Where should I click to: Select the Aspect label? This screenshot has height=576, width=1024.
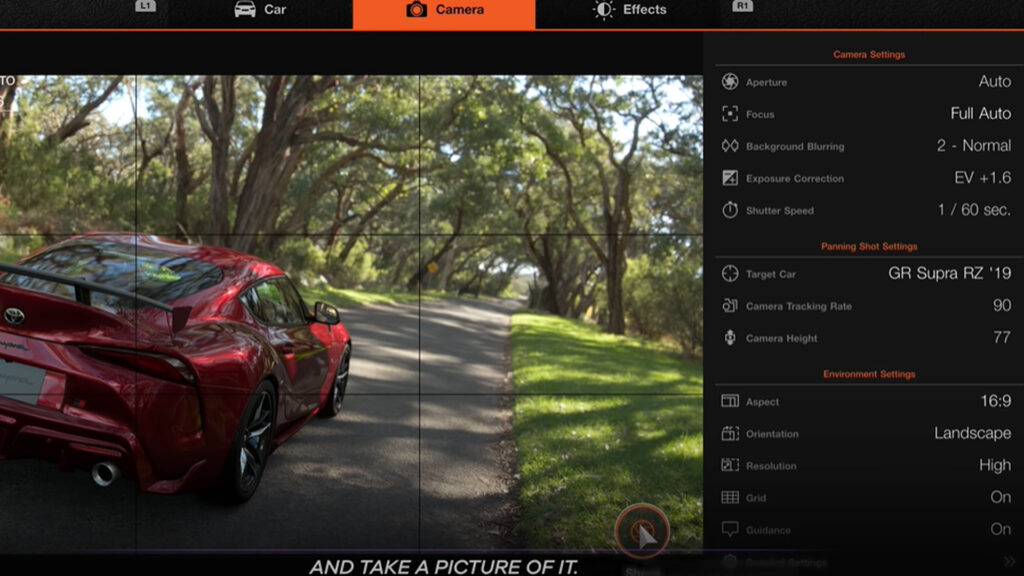point(762,402)
